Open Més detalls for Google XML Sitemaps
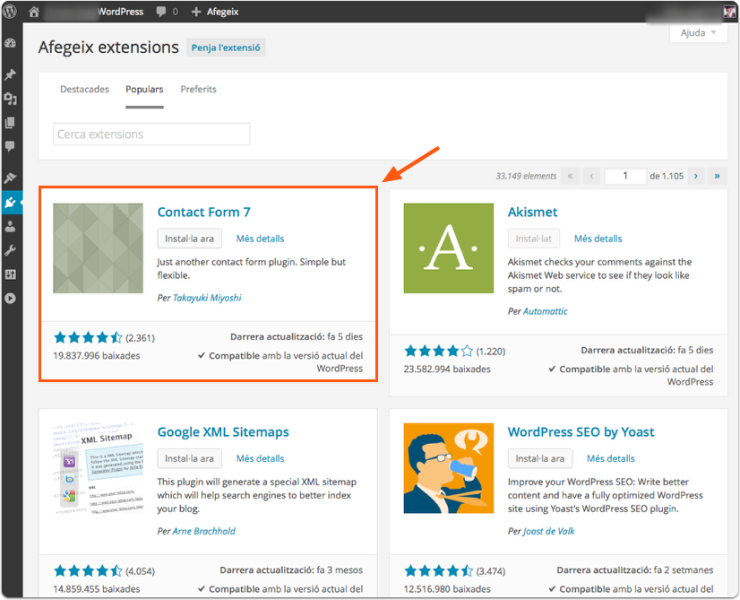740x600 pixels. (260, 458)
